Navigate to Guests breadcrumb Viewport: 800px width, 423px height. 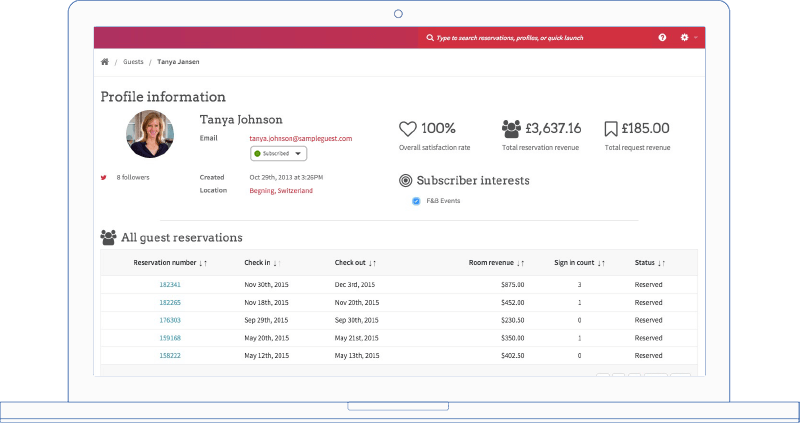[x=132, y=62]
